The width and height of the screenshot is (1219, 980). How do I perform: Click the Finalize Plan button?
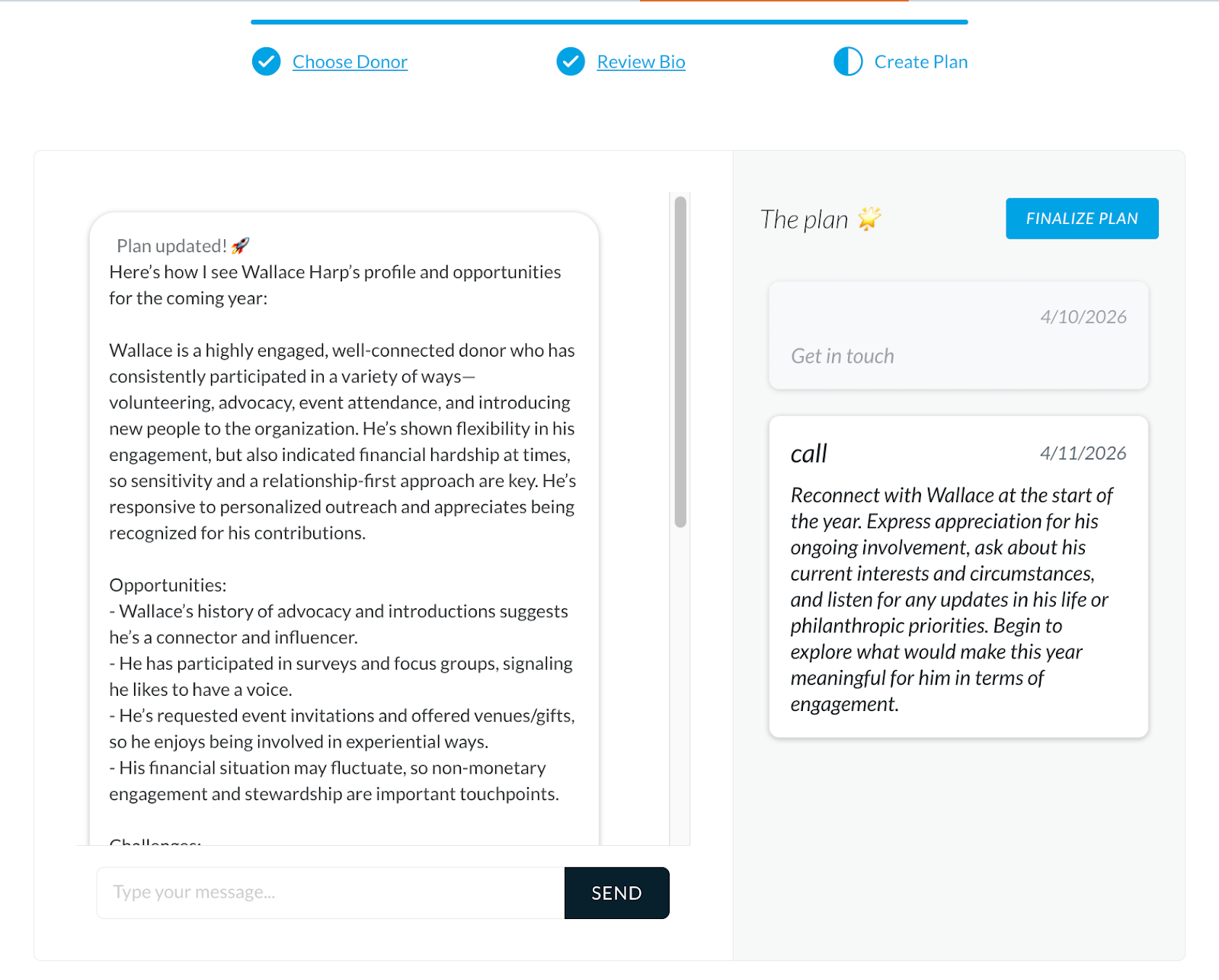1082,219
